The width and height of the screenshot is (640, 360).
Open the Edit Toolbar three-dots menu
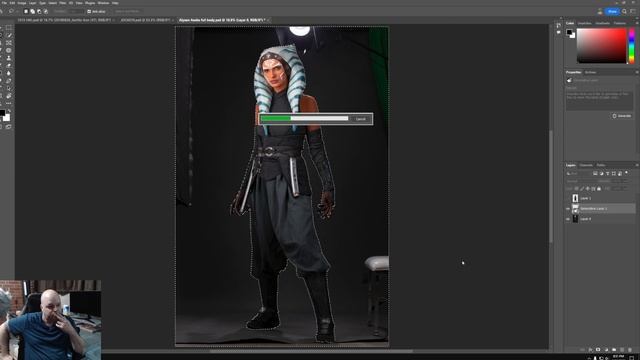pos(9,103)
